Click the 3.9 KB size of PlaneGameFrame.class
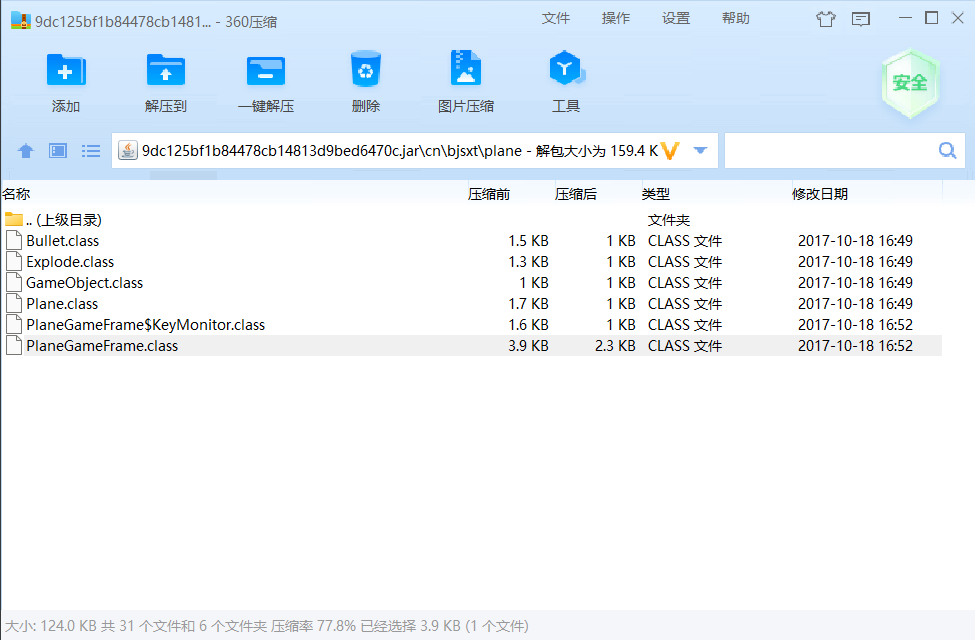975x640 pixels. click(529, 346)
